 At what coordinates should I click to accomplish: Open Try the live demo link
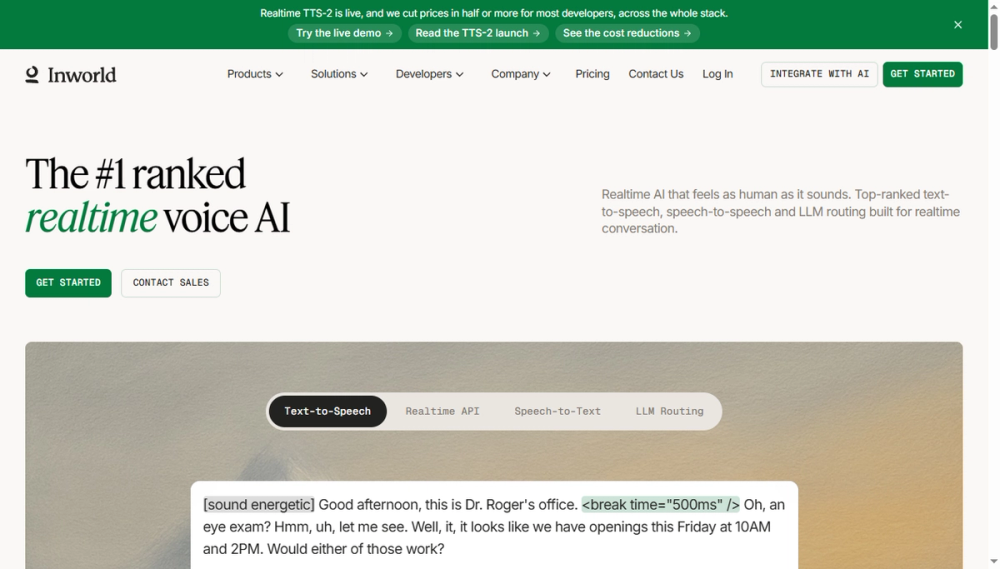344,33
